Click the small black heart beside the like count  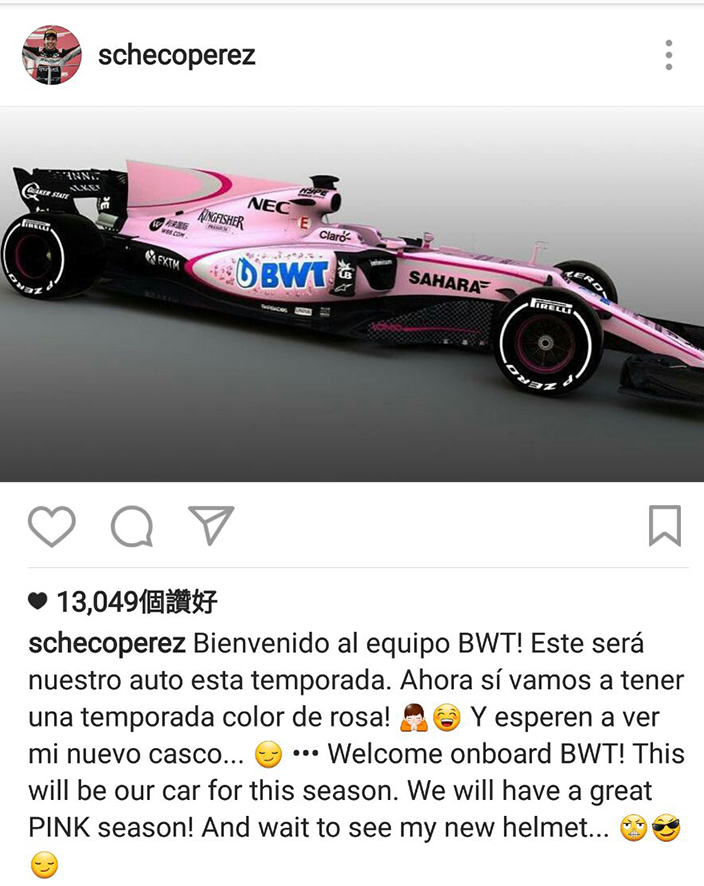click(38, 601)
